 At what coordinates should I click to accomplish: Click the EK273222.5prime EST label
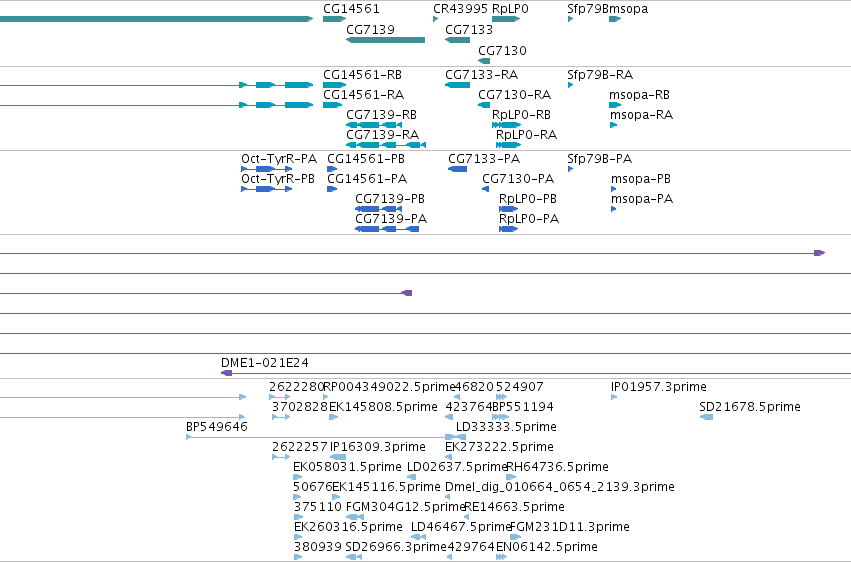click(499, 446)
